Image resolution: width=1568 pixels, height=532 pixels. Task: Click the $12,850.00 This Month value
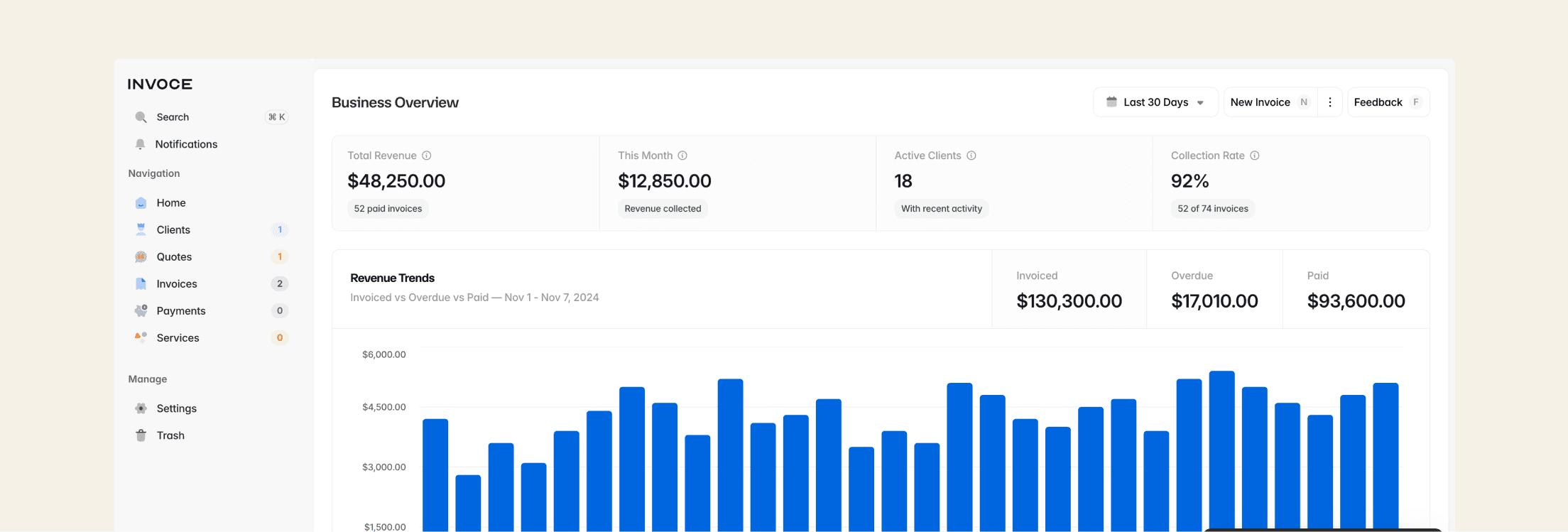665,181
